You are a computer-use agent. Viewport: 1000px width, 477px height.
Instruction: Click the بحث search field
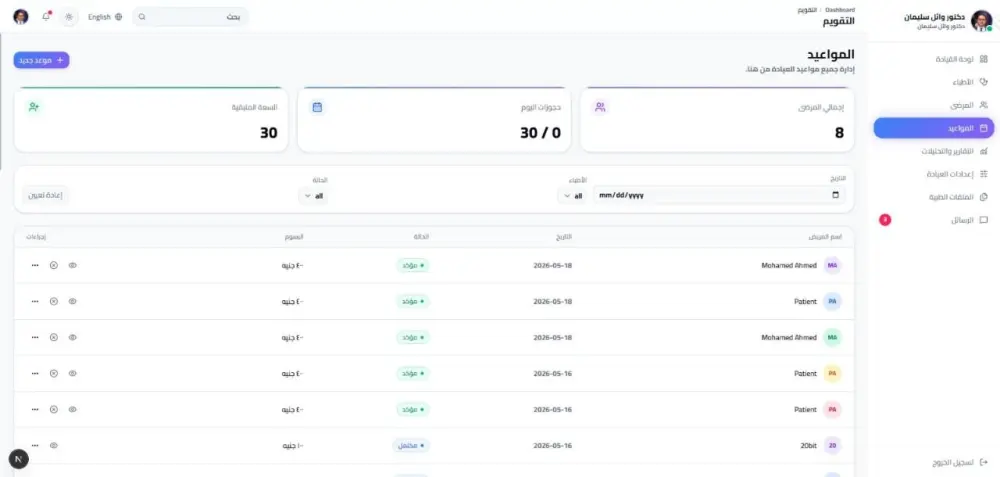(x=190, y=17)
